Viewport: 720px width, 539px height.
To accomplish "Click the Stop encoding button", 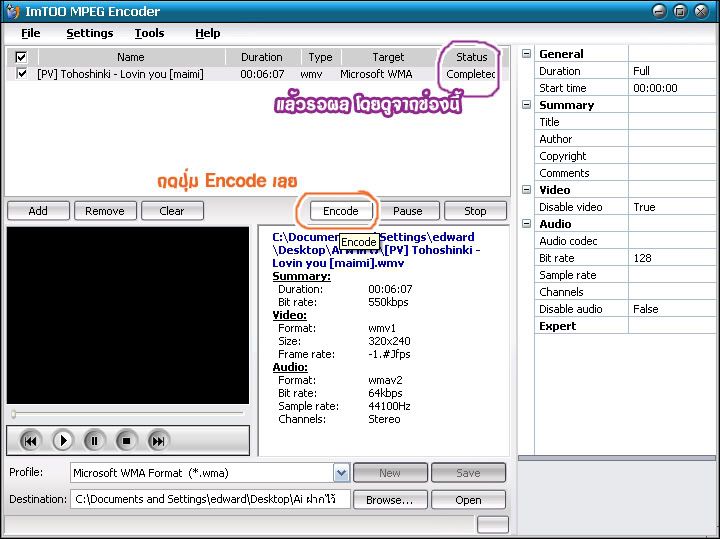I will tap(475, 211).
